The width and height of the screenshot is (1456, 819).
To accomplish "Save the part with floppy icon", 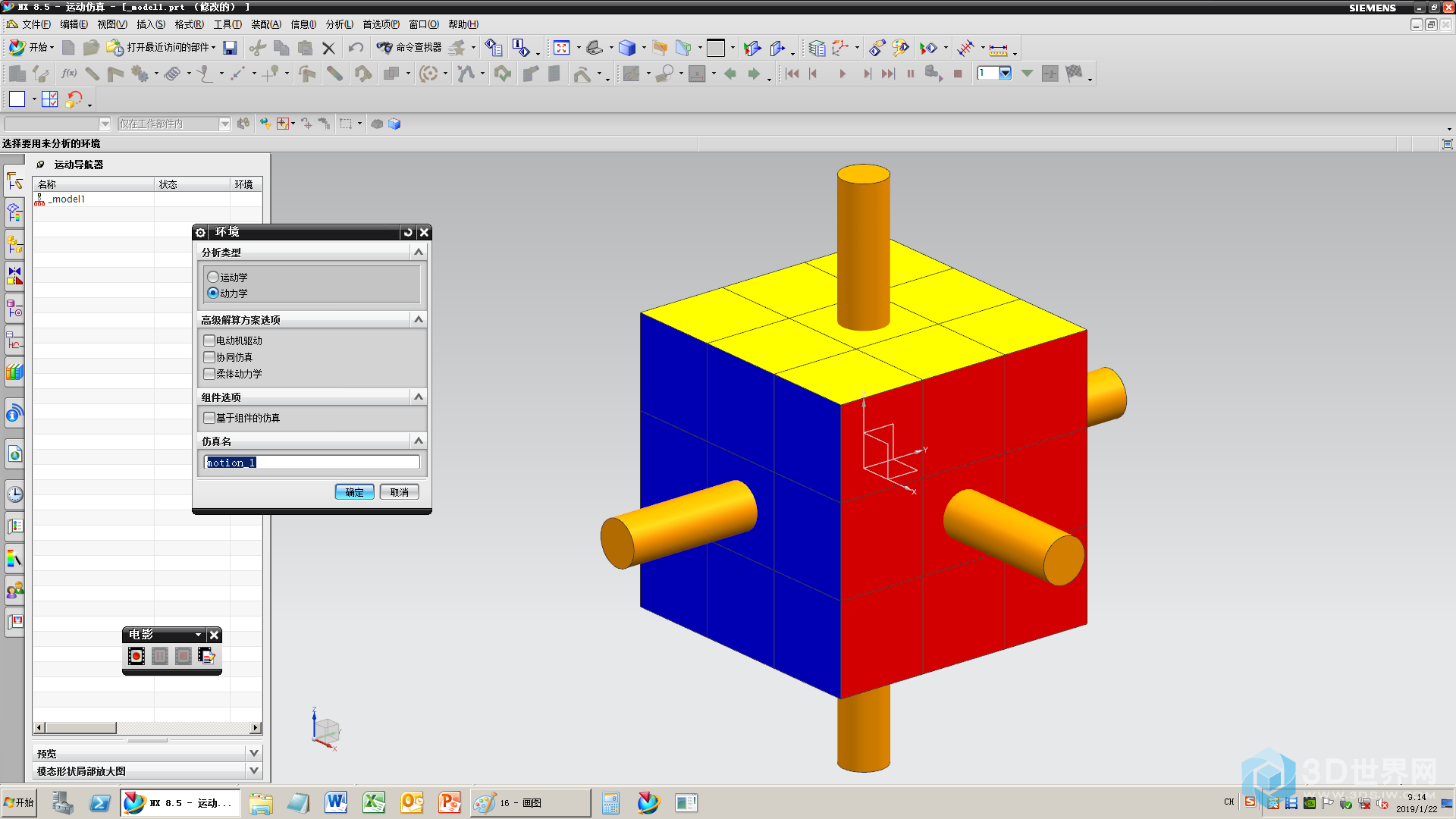I will pos(230,48).
